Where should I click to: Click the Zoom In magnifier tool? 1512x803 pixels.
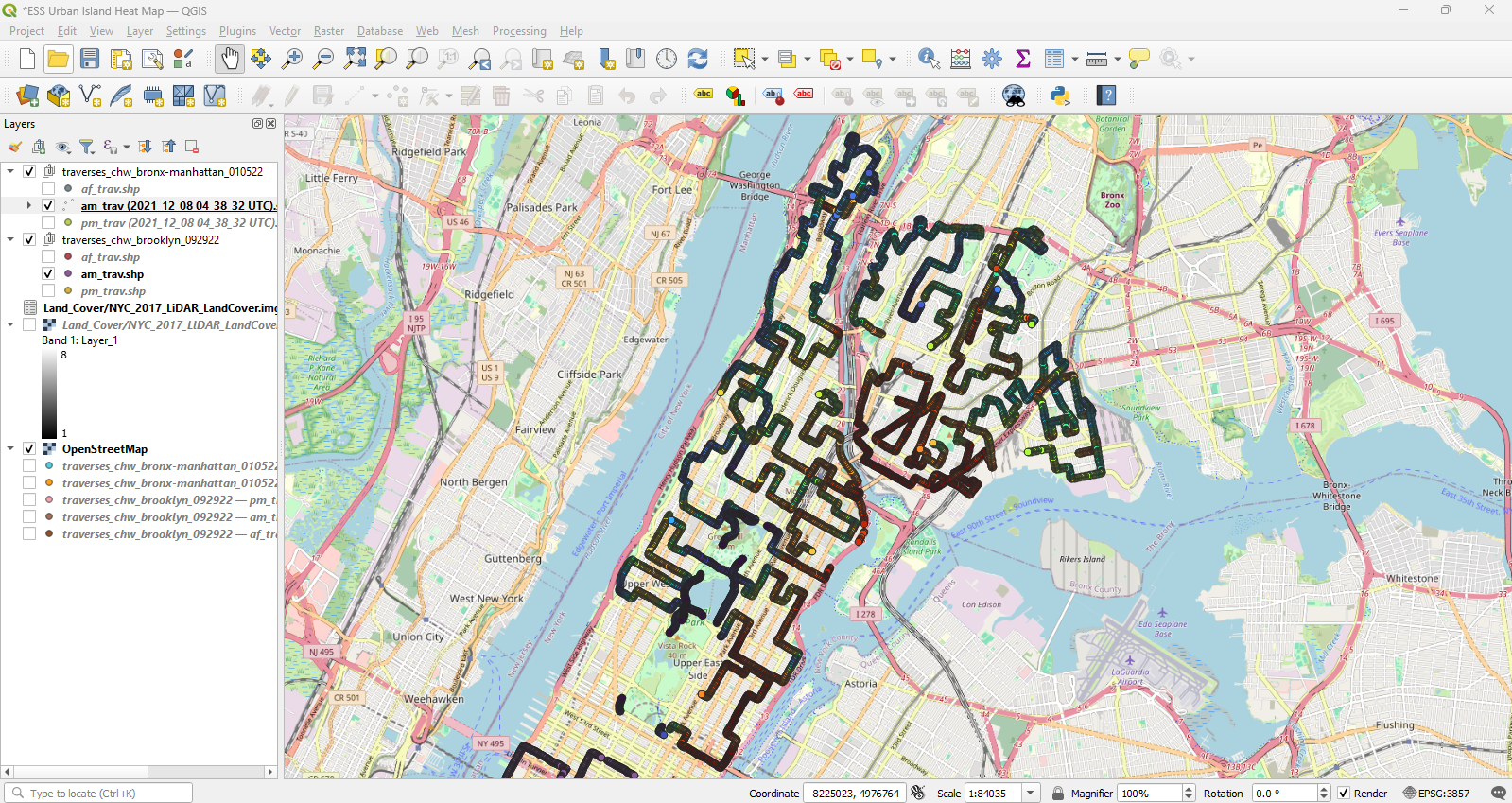click(292, 59)
